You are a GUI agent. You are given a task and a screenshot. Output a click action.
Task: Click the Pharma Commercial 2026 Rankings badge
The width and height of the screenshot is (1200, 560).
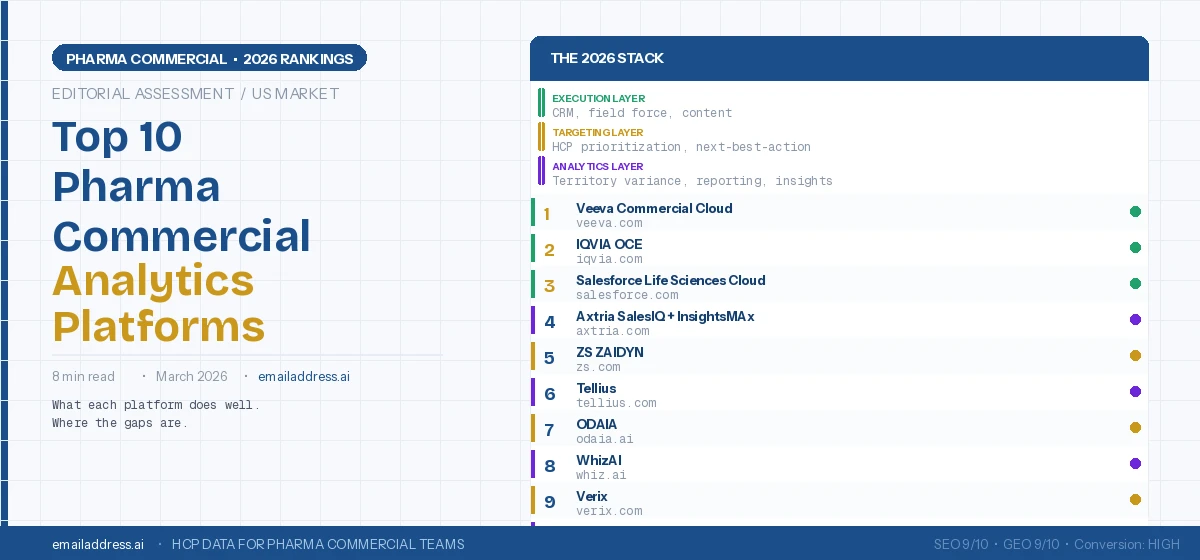tap(210, 59)
